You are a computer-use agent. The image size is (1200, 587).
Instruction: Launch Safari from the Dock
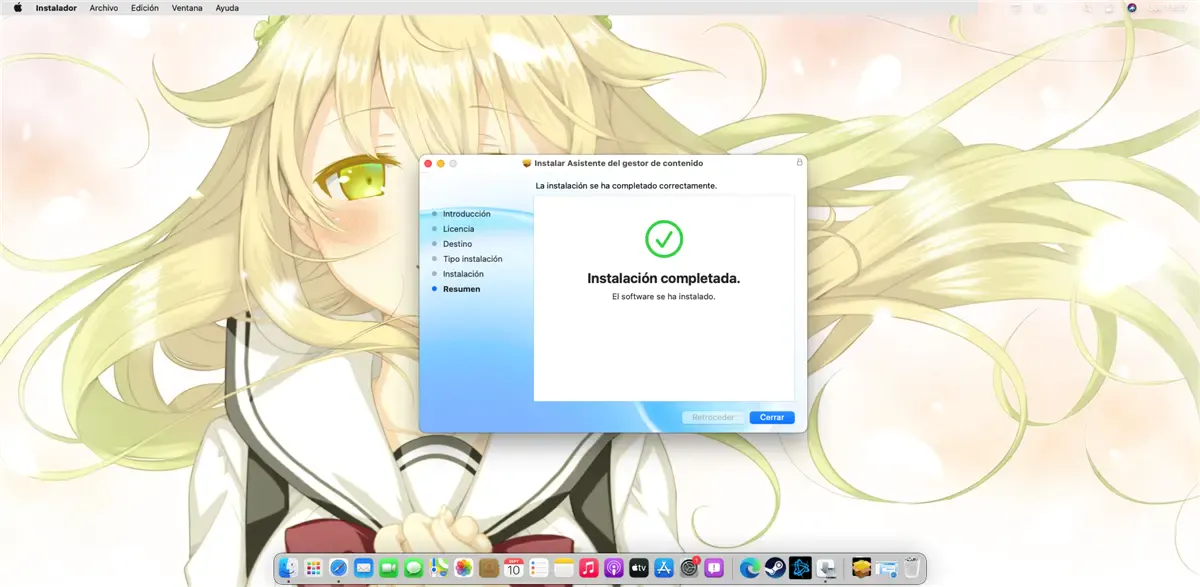(x=339, y=567)
